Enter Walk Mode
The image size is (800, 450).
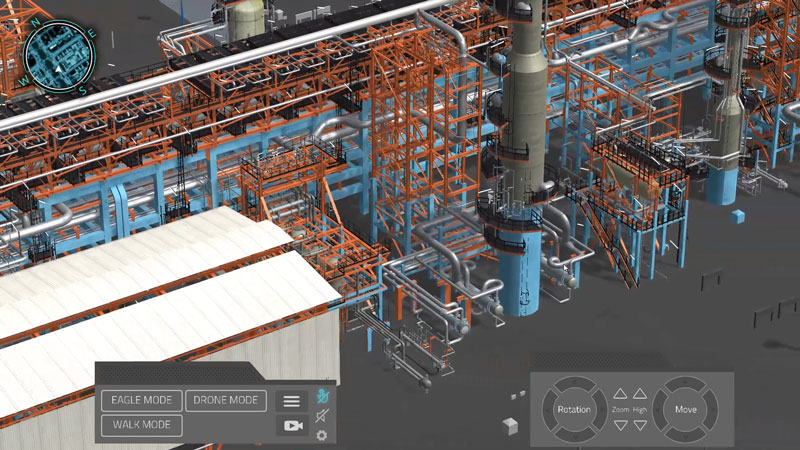(x=141, y=425)
